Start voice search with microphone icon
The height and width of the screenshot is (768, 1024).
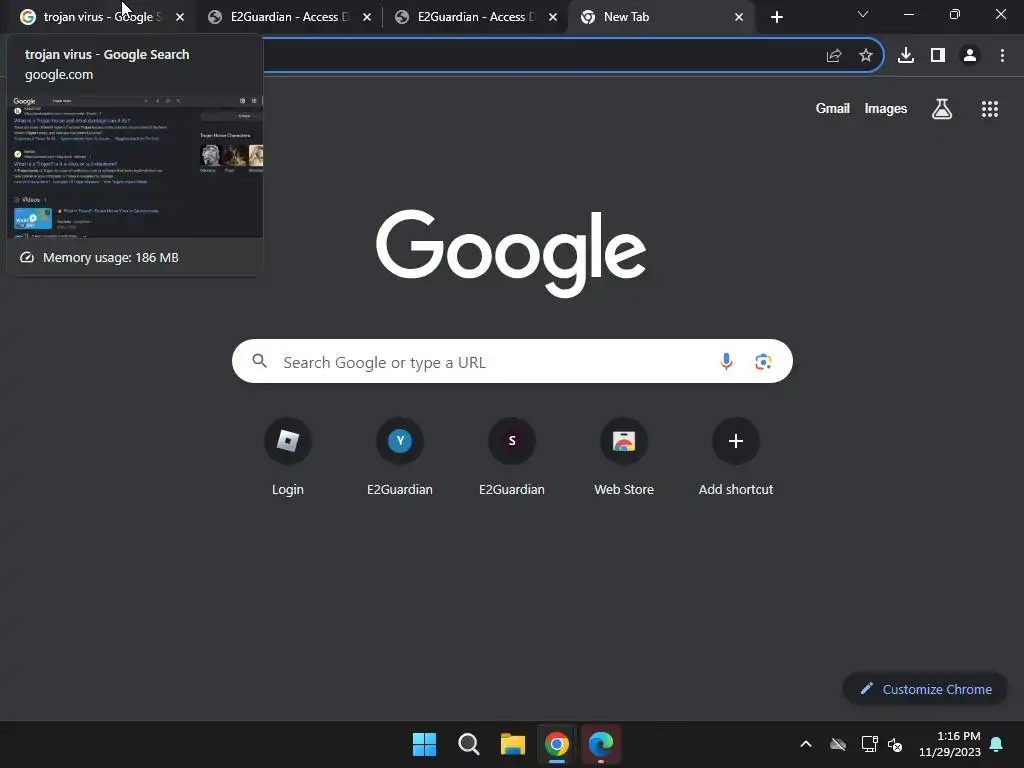tap(726, 361)
